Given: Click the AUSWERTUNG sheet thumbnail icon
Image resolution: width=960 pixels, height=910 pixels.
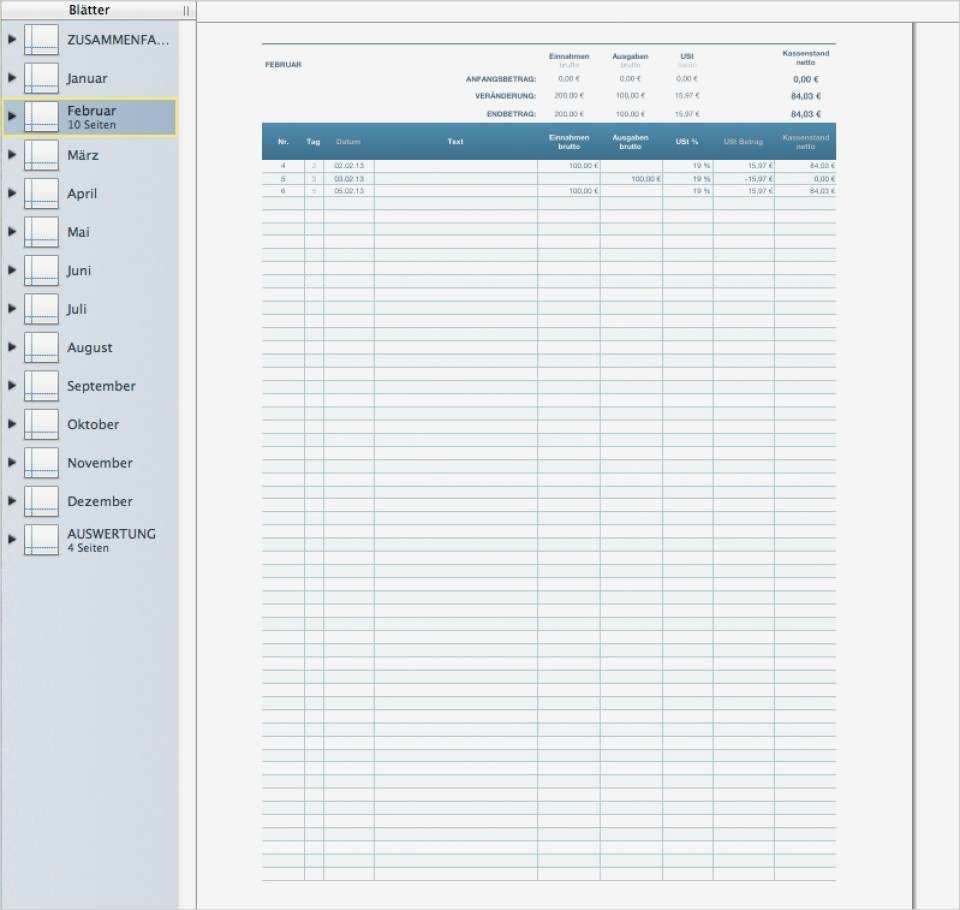Looking at the screenshot, I should [x=42, y=538].
